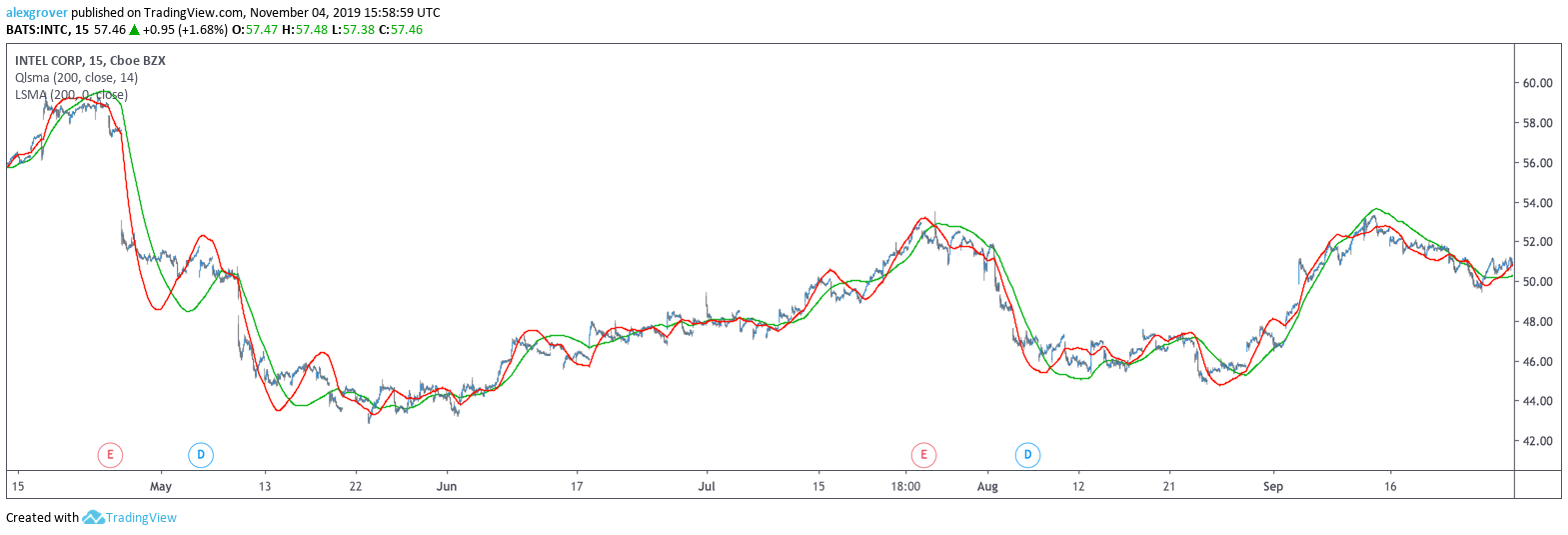Open the alexgrover author link

(37, 13)
